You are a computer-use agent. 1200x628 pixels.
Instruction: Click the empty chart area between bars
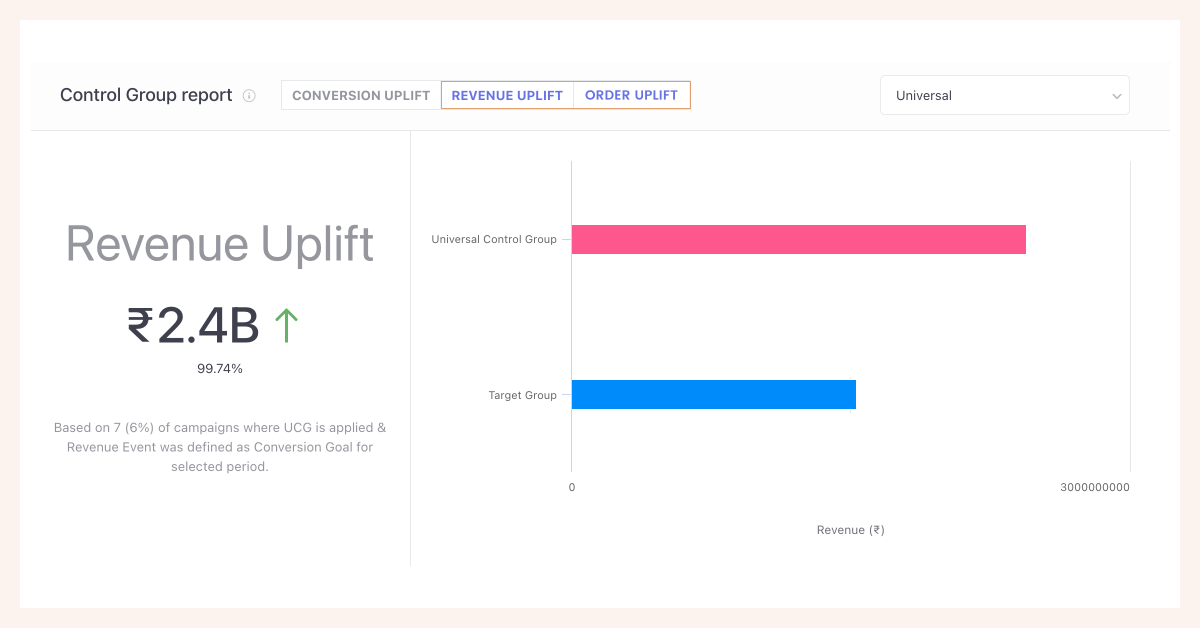[x=850, y=318]
